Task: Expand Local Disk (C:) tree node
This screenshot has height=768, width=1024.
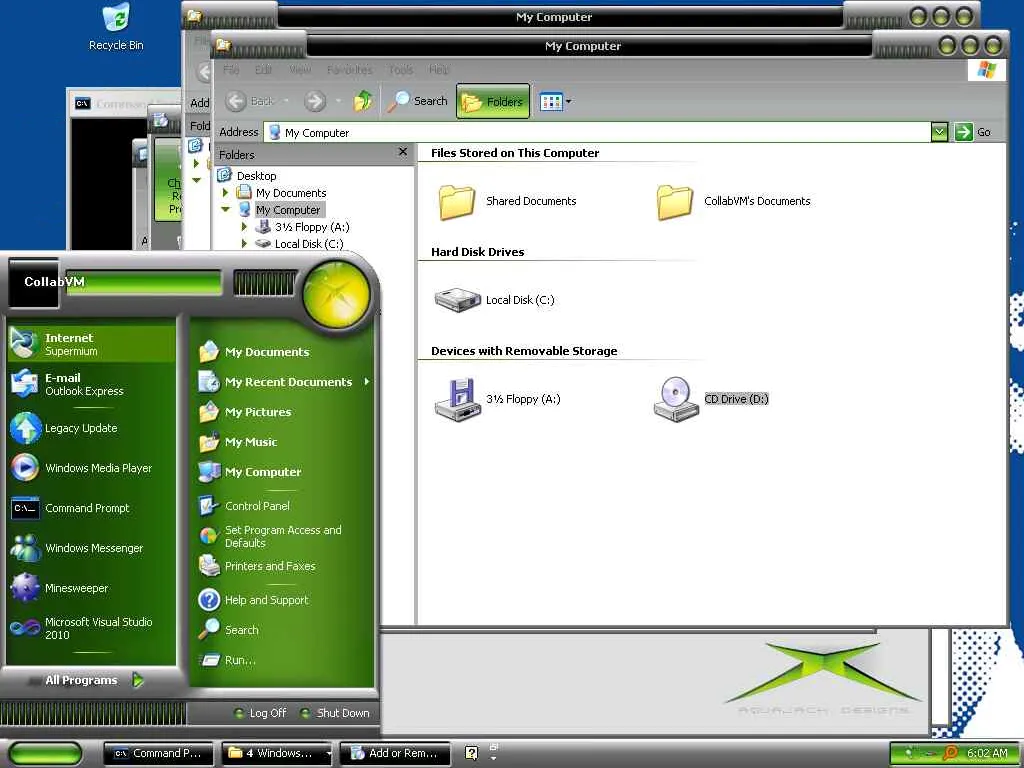Action: pos(244,244)
